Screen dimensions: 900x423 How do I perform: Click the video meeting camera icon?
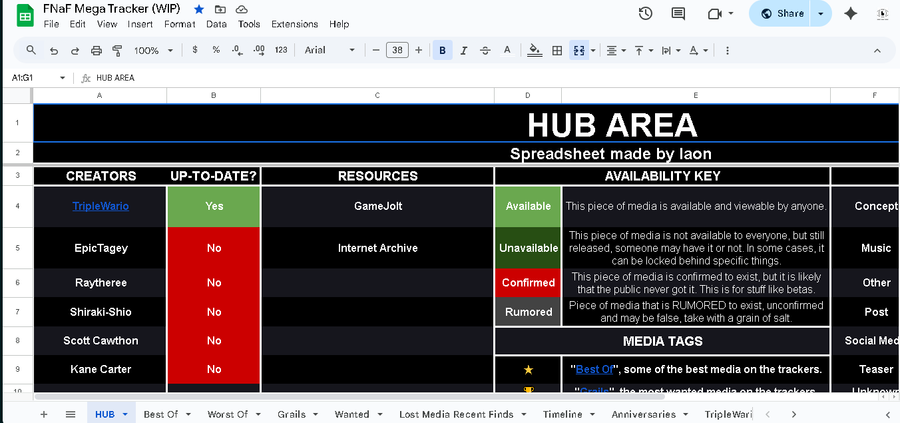tap(715, 13)
